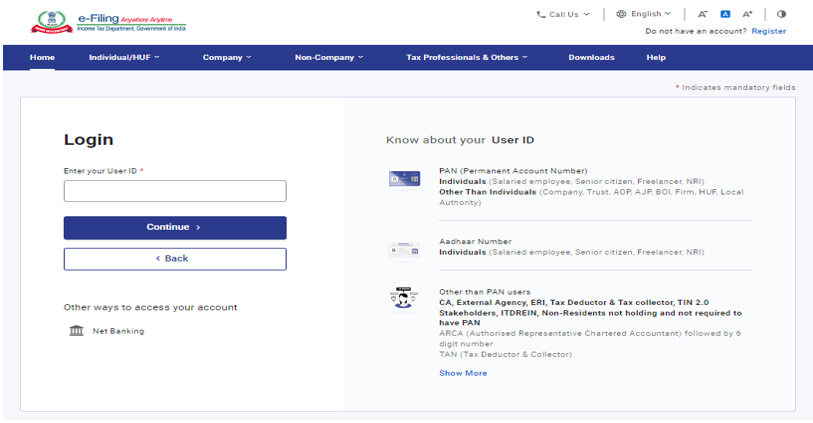Click the e-Filing Income Tax Department logo
Viewport: 813px width, 423px height.
[108, 22]
